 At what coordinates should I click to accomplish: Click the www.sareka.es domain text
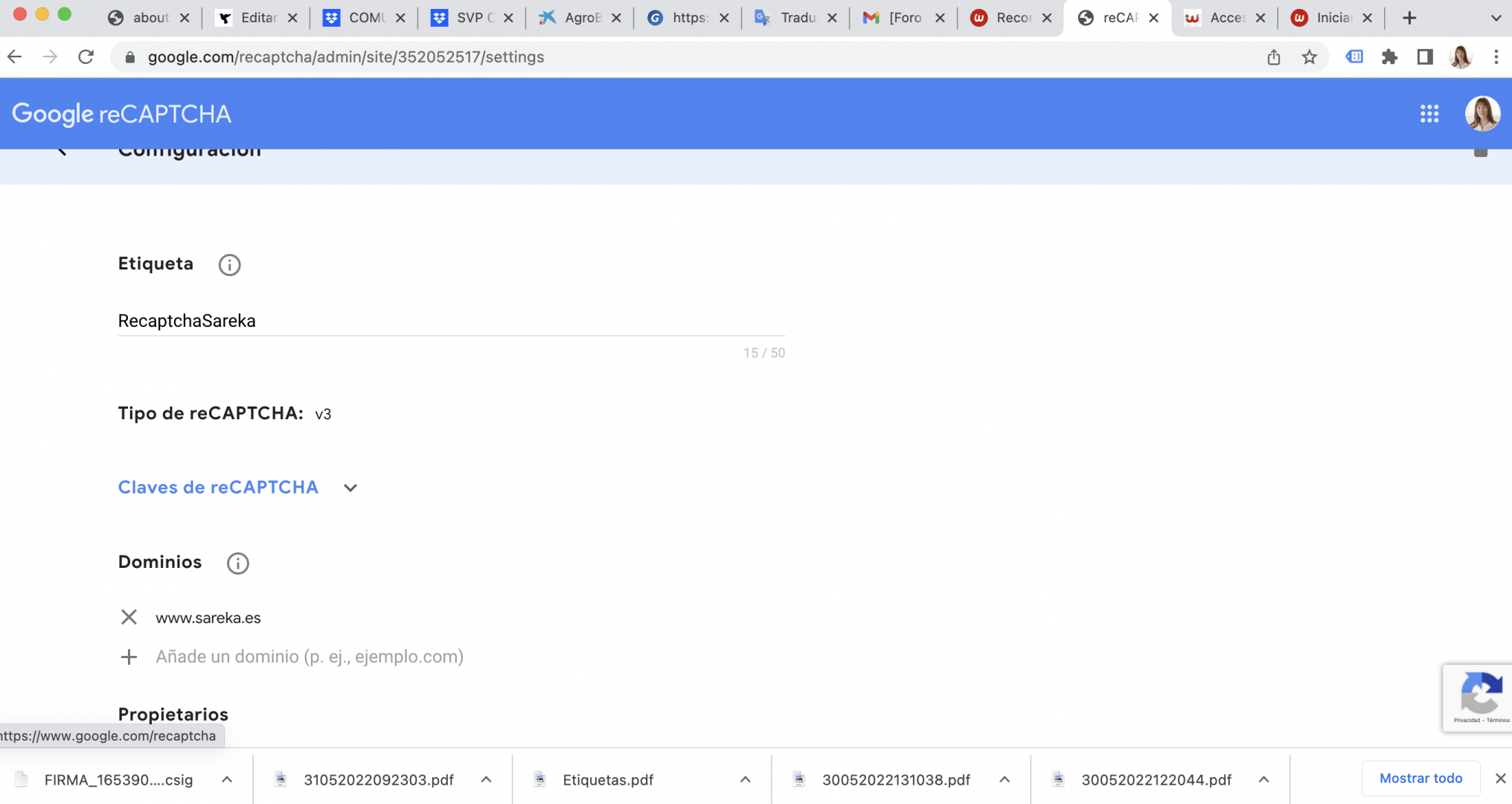coord(208,618)
